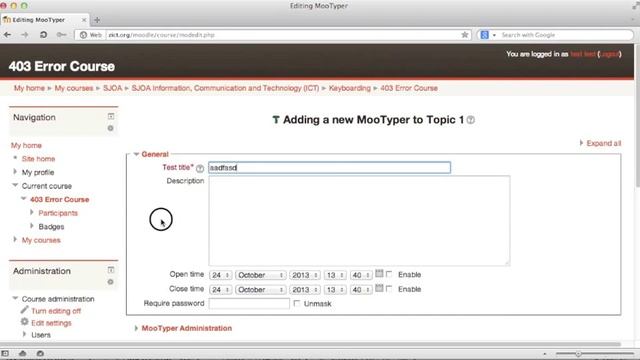
Task: Close the Editing MooTyper tab
Action: click(84, 20)
